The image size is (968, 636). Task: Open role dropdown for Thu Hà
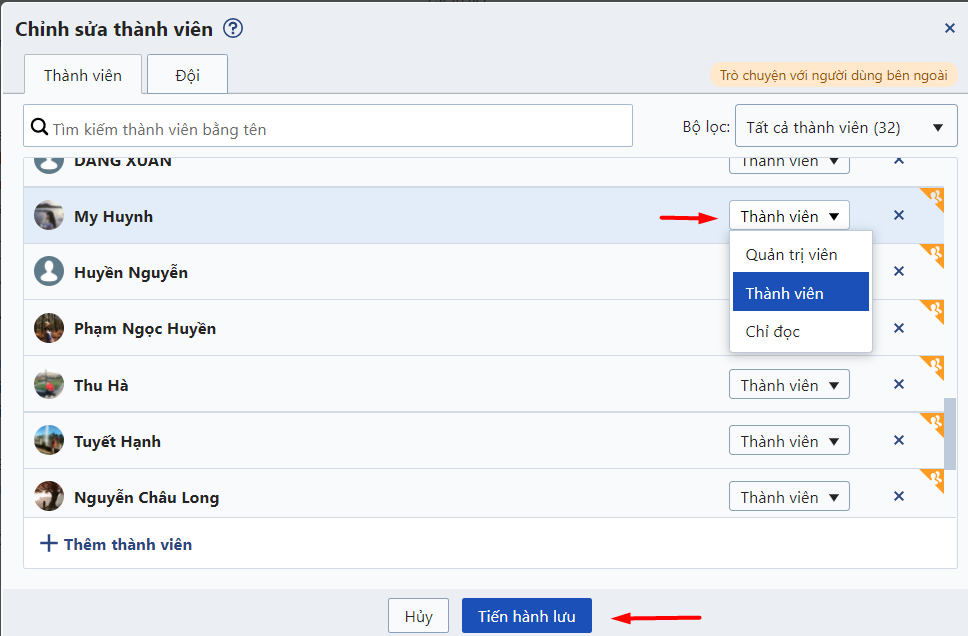point(789,384)
